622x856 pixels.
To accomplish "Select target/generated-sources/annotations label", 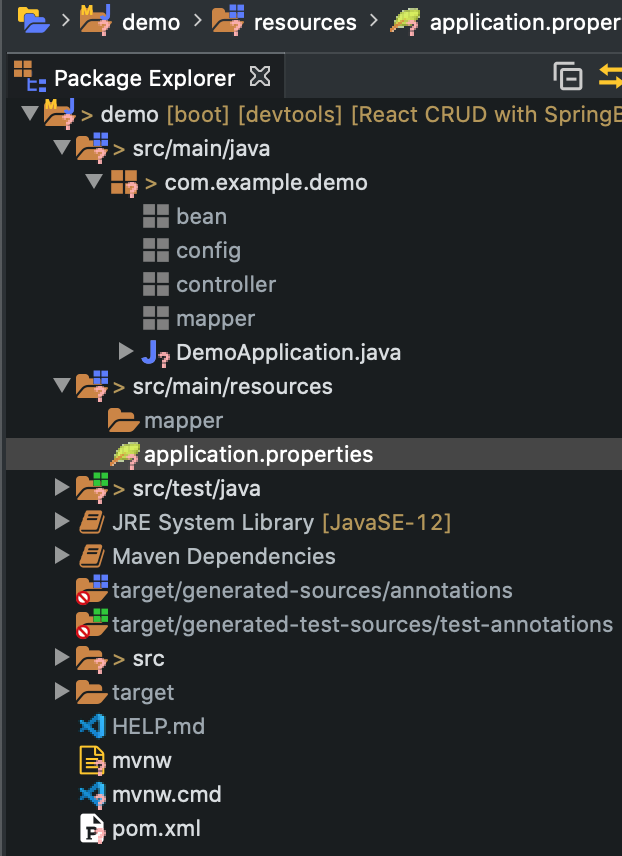I will point(312,590).
